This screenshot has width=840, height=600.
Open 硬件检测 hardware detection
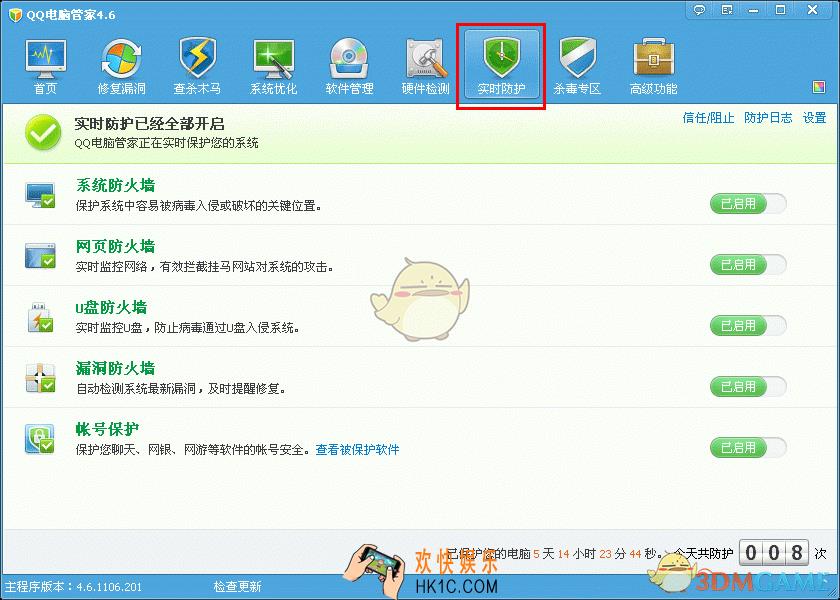coord(425,66)
